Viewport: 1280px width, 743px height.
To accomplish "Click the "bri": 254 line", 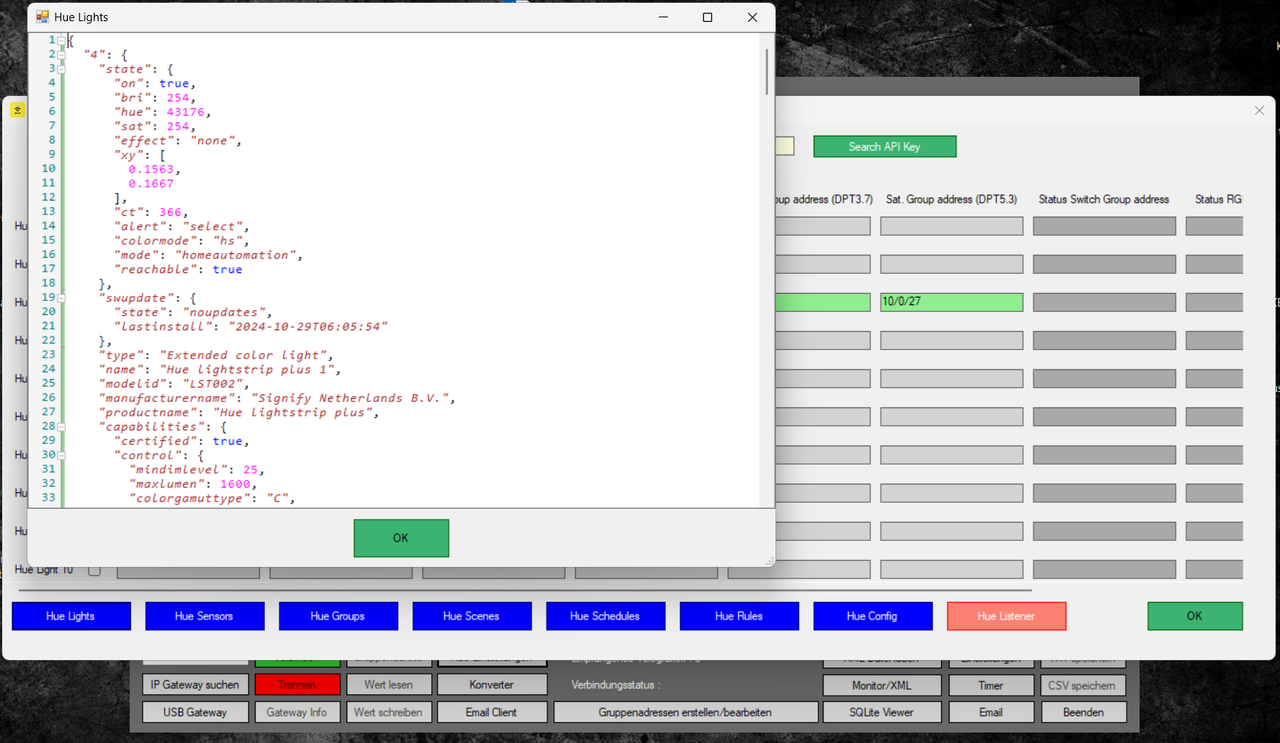I will [x=156, y=98].
